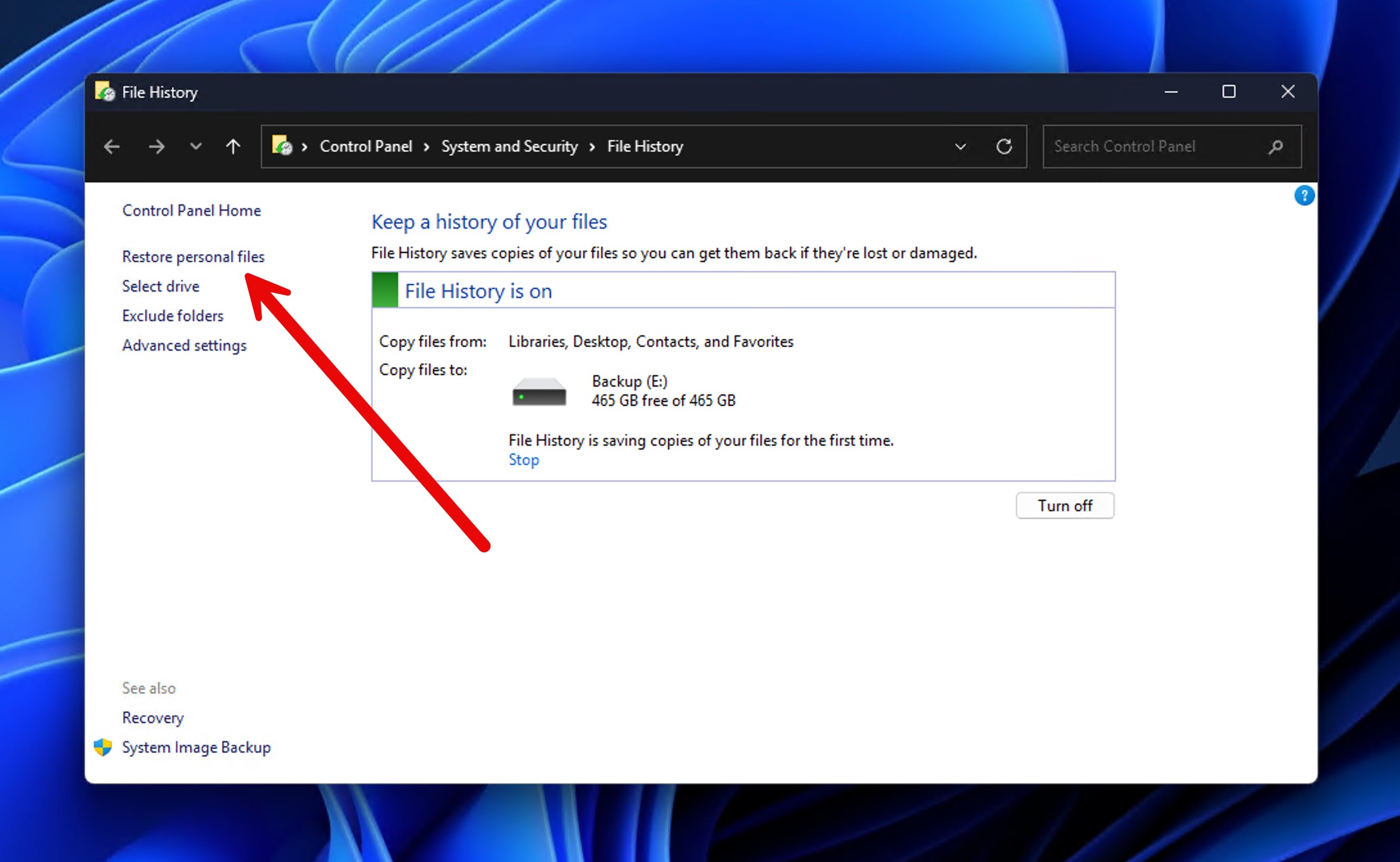This screenshot has height=862, width=1400.
Task: Click the File History title bar icon
Action: pos(105,92)
